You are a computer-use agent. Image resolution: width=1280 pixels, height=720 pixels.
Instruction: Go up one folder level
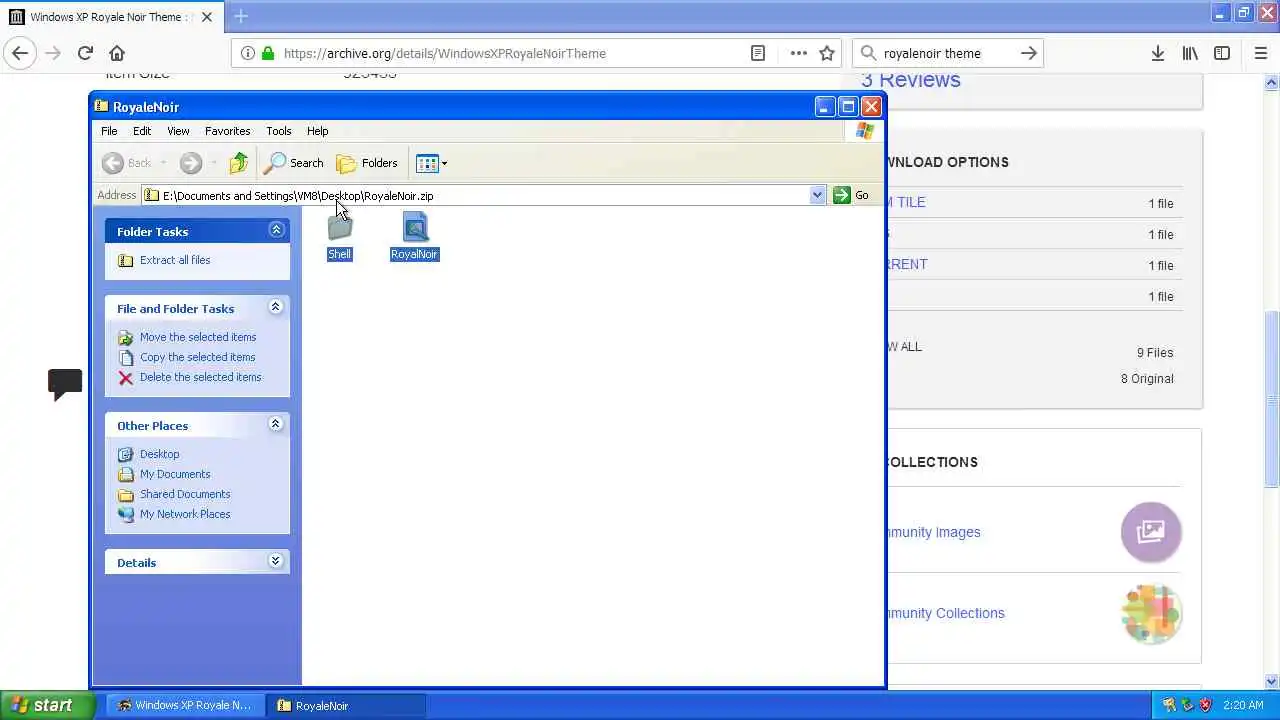pyautogui.click(x=238, y=163)
